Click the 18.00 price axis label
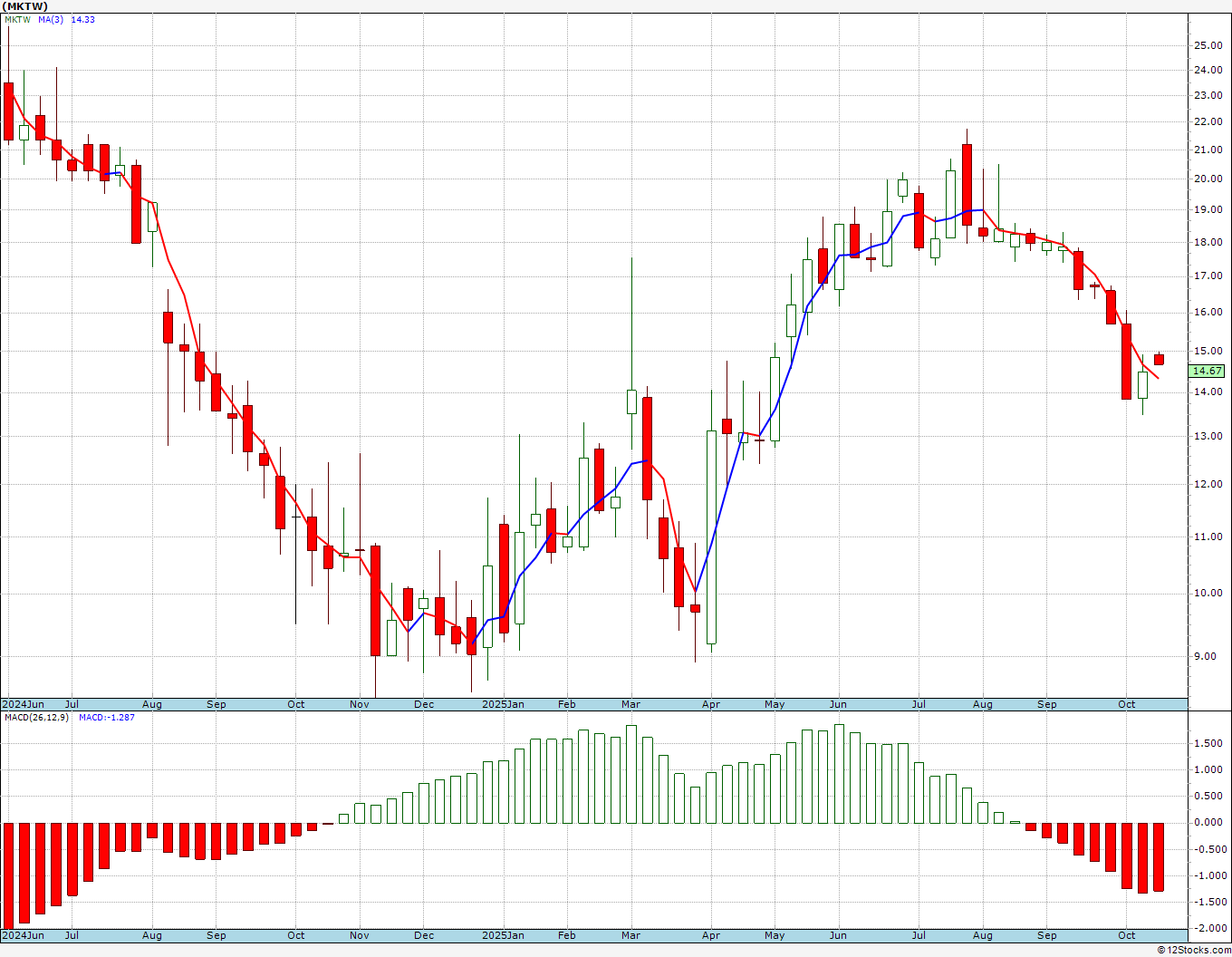The width and height of the screenshot is (1232, 957). [1208, 242]
